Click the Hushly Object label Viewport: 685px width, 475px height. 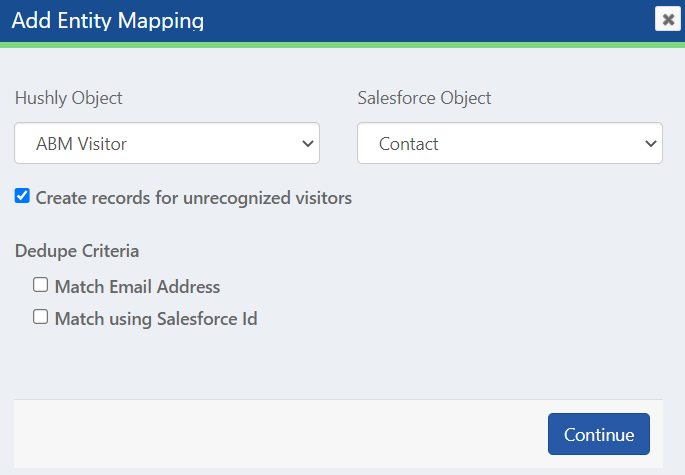69,98
